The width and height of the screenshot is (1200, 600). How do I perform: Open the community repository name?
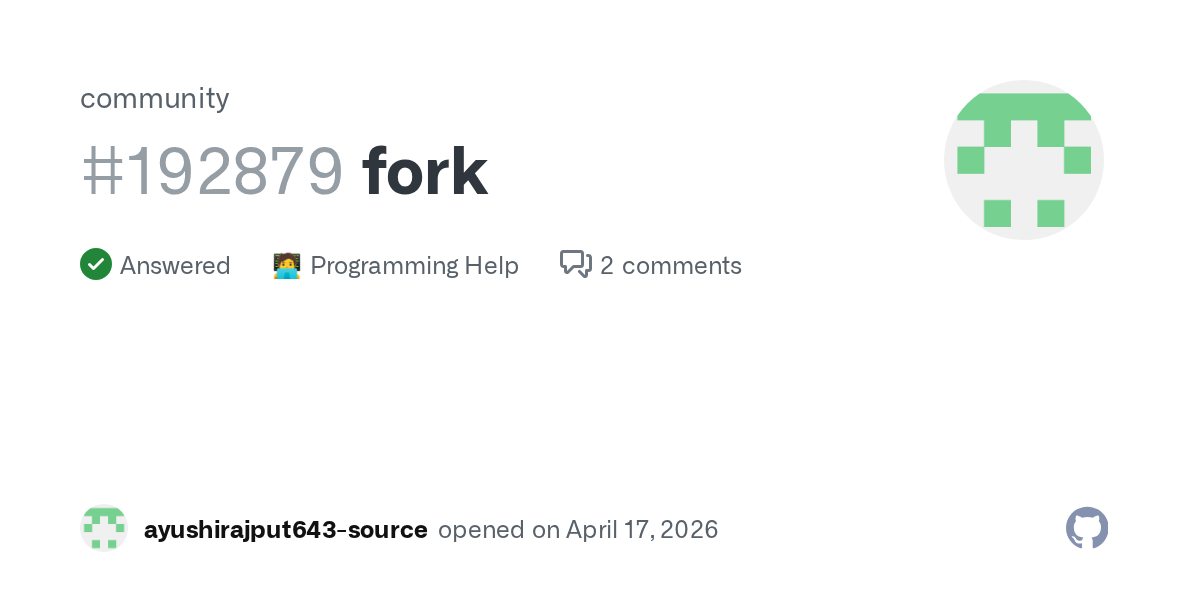[155, 98]
